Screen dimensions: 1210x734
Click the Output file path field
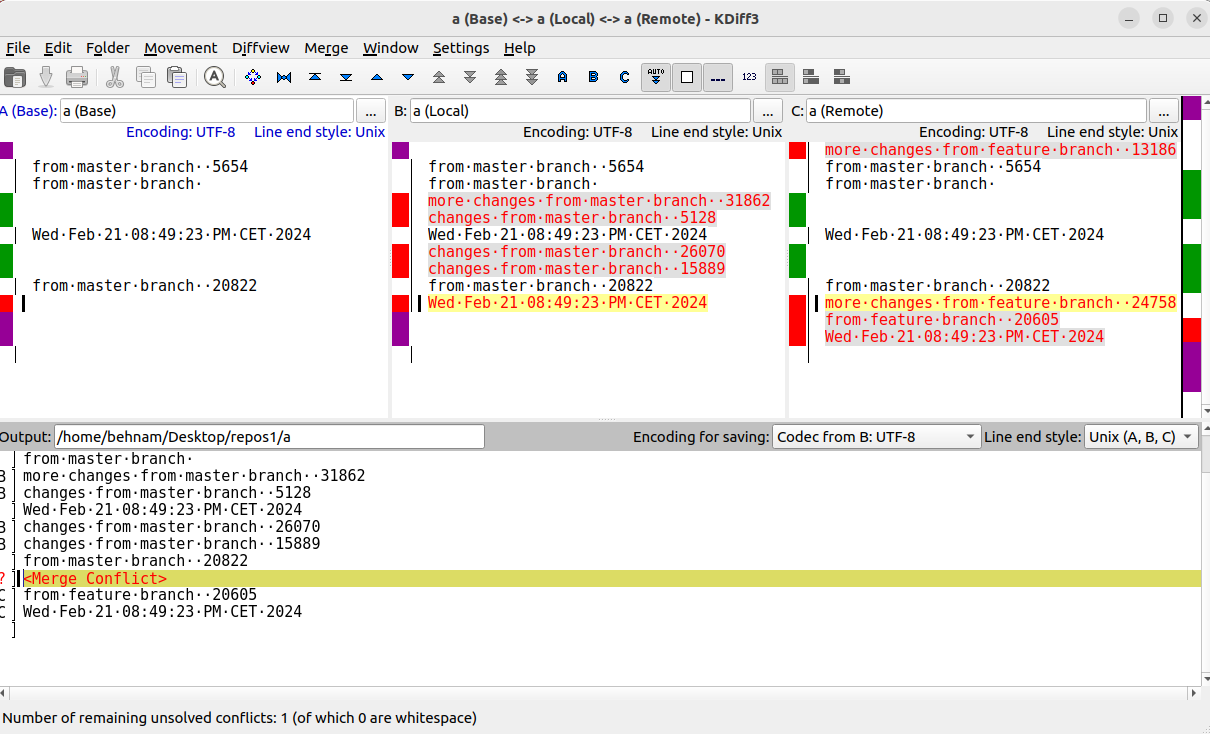(x=269, y=437)
